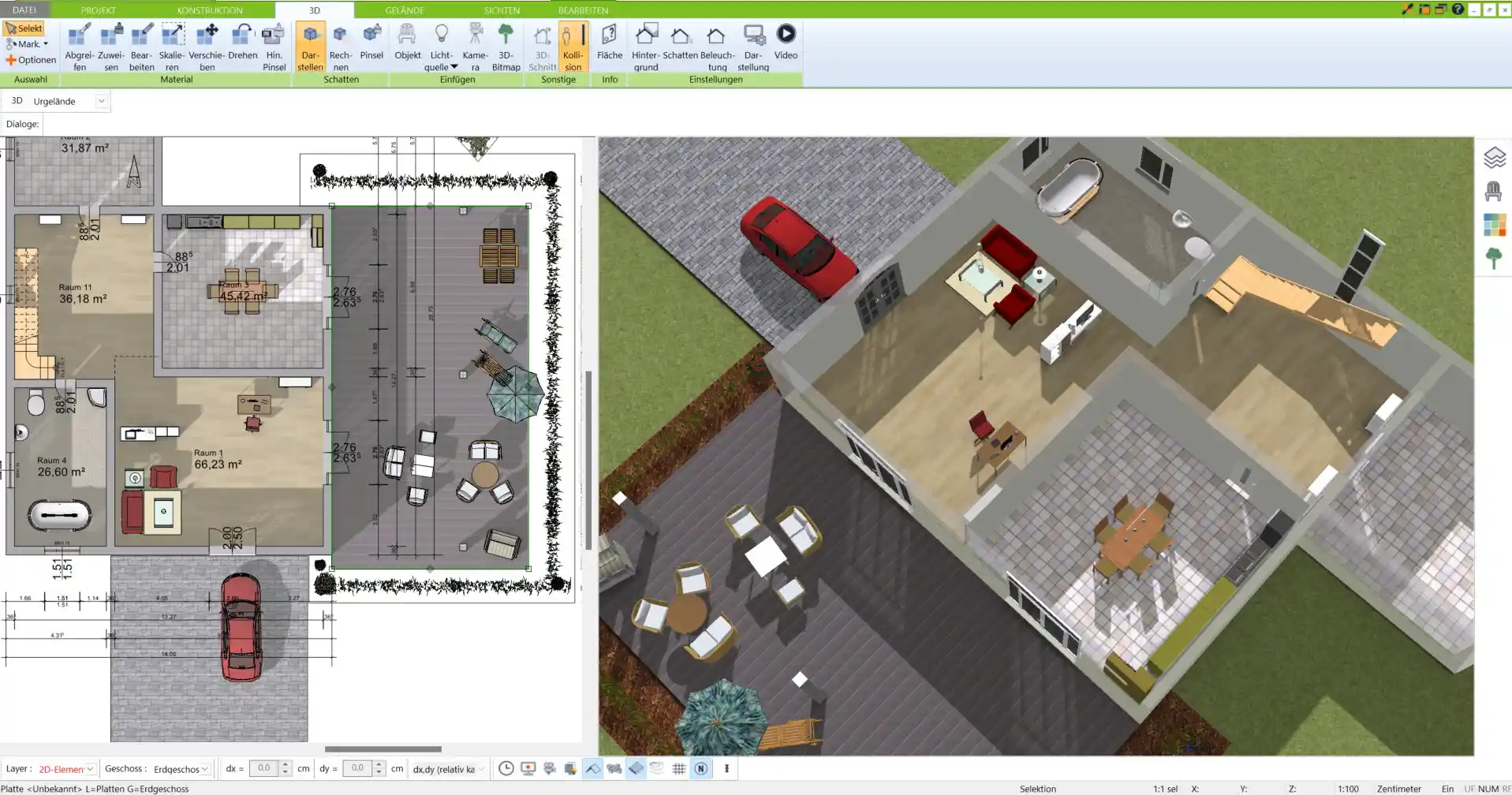Increase the dx value with stepper

click(x=286, y=764)
